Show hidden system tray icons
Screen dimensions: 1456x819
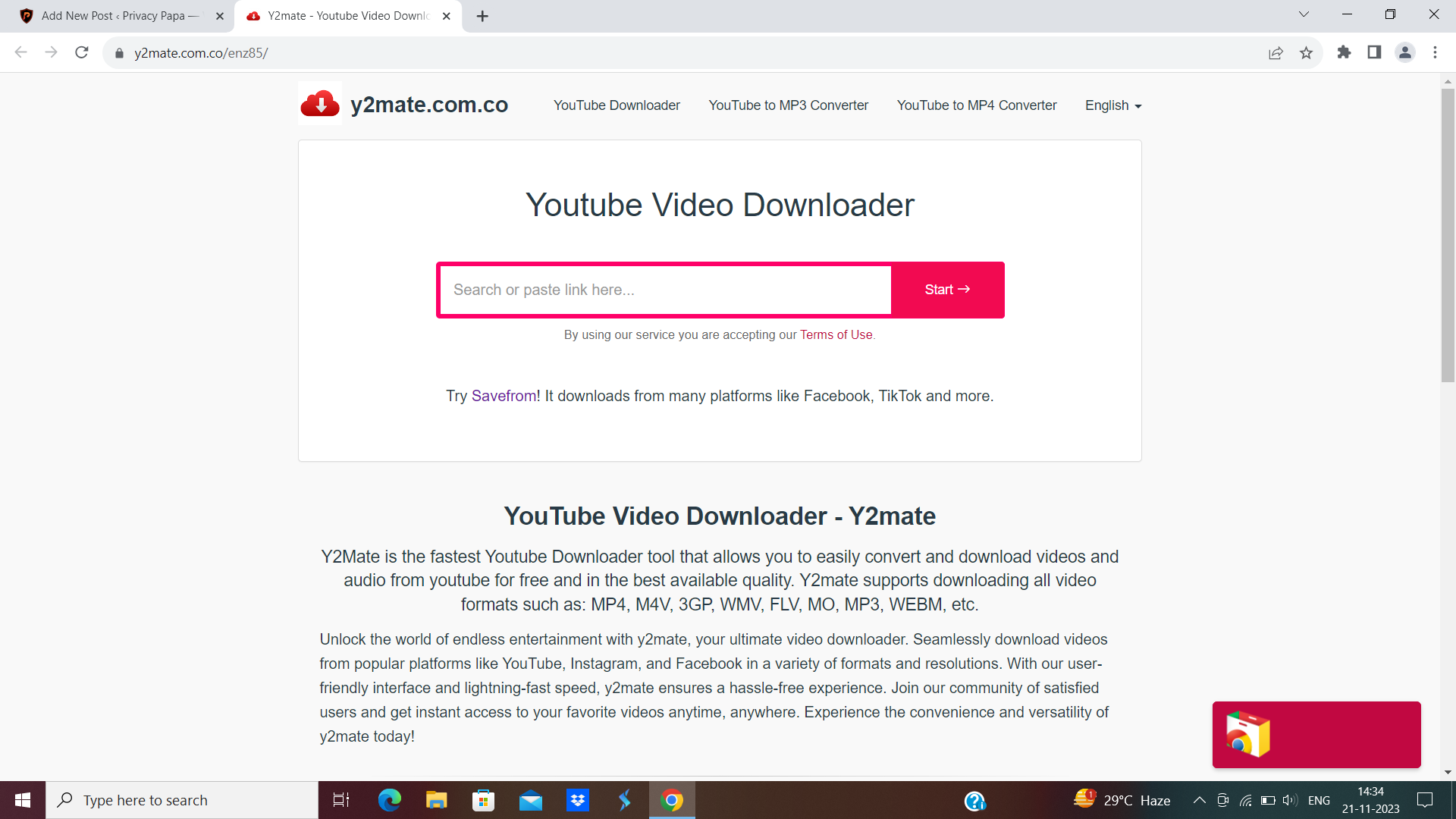1200,800
